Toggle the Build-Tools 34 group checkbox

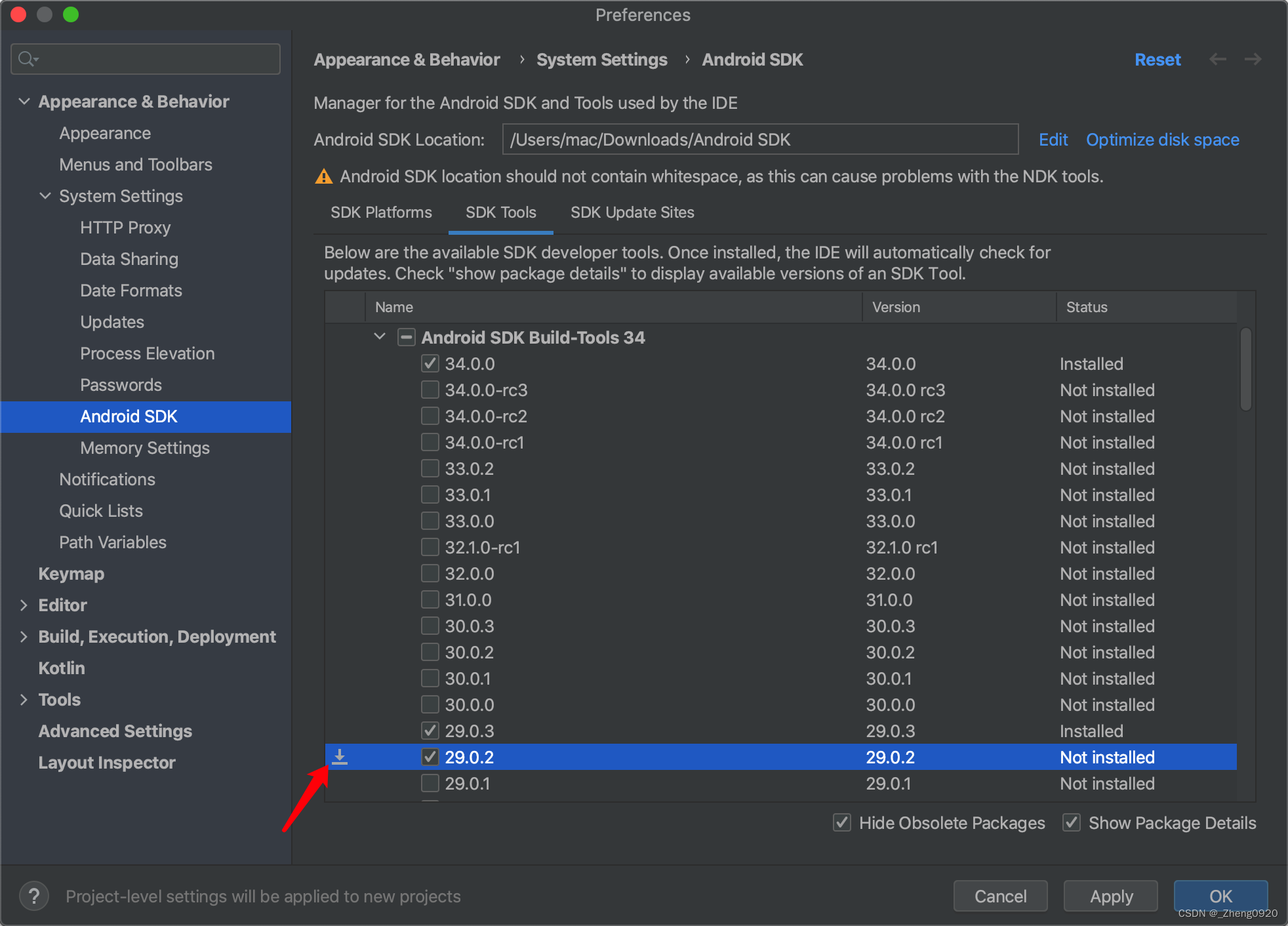[407, 337]
